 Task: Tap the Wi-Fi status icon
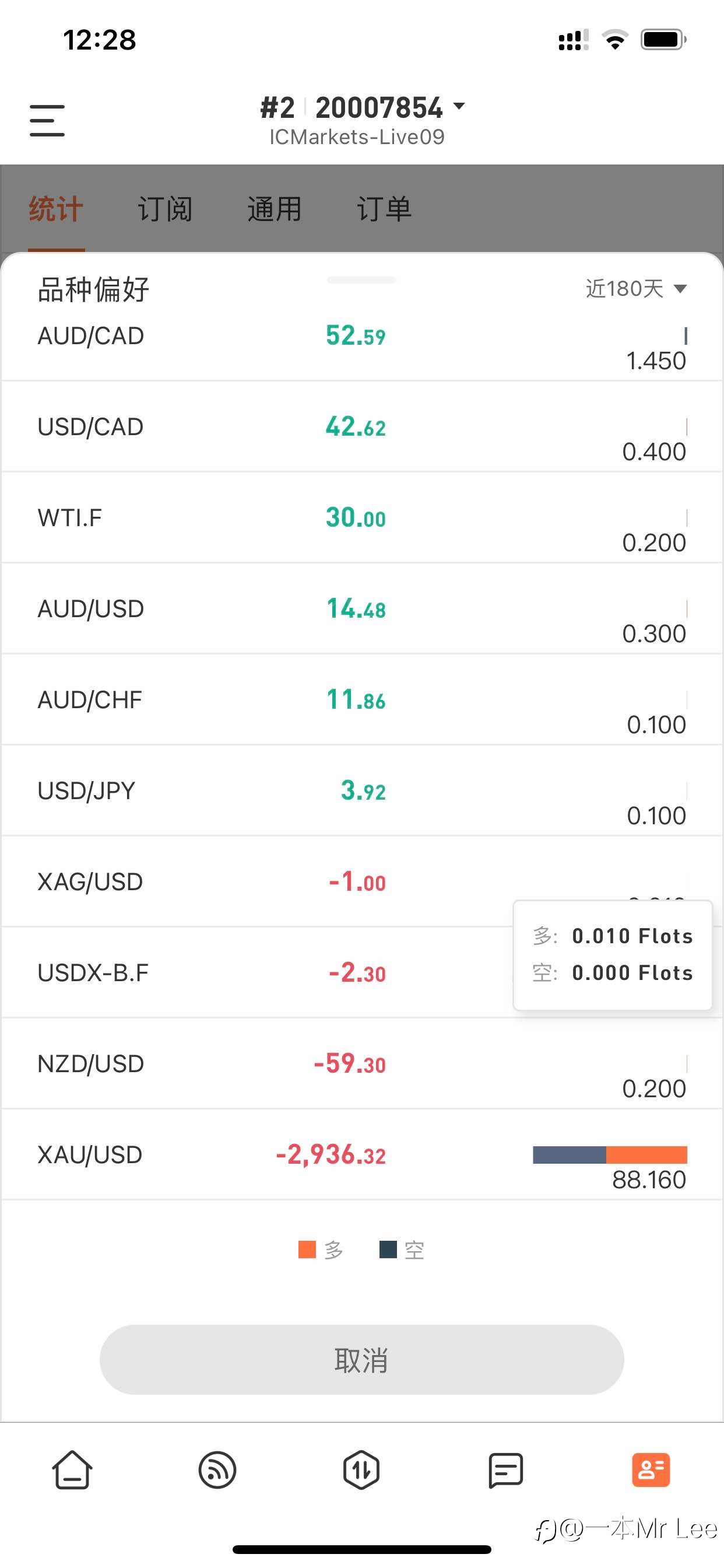[615, 40]
